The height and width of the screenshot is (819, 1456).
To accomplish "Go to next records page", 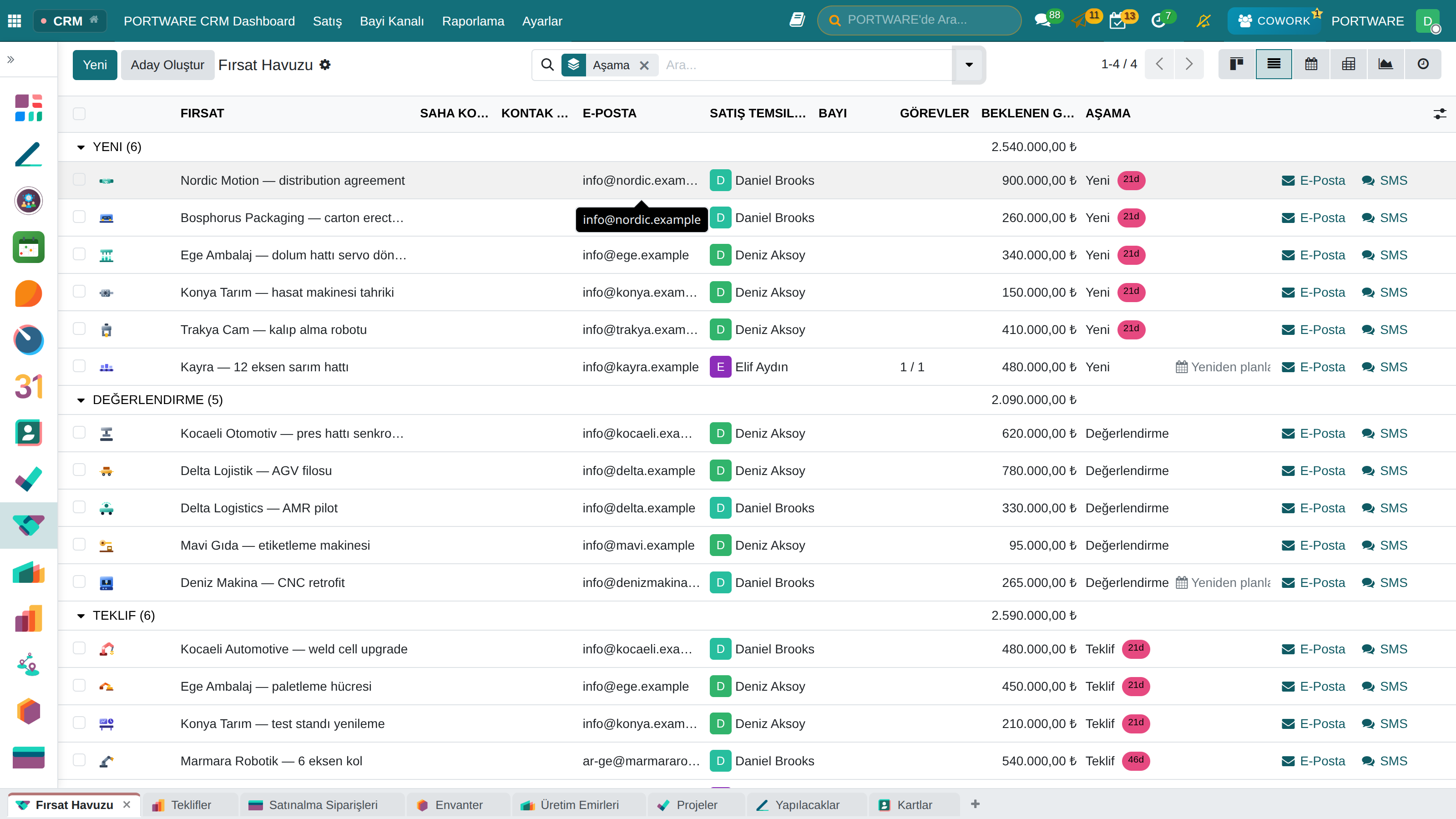I will [1188, 65].
